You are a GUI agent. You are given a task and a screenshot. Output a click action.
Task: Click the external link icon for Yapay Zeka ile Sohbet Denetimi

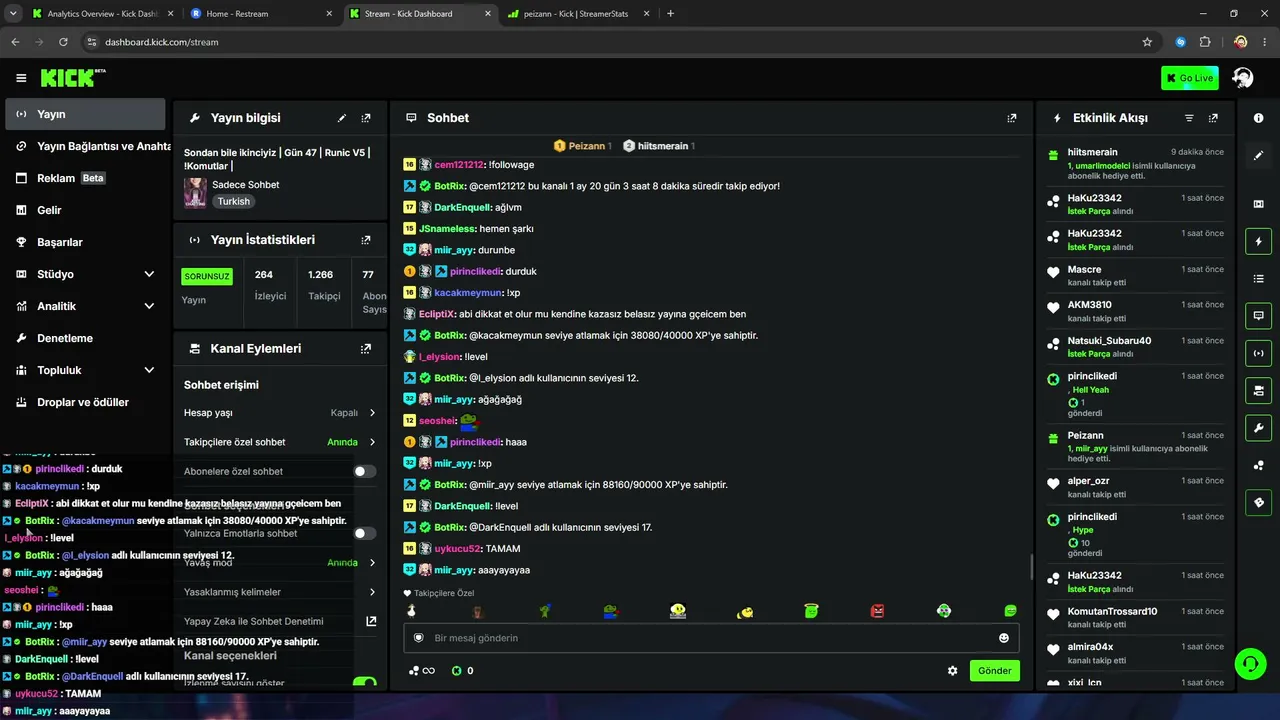pyautogui.click(x=371, y=621)
